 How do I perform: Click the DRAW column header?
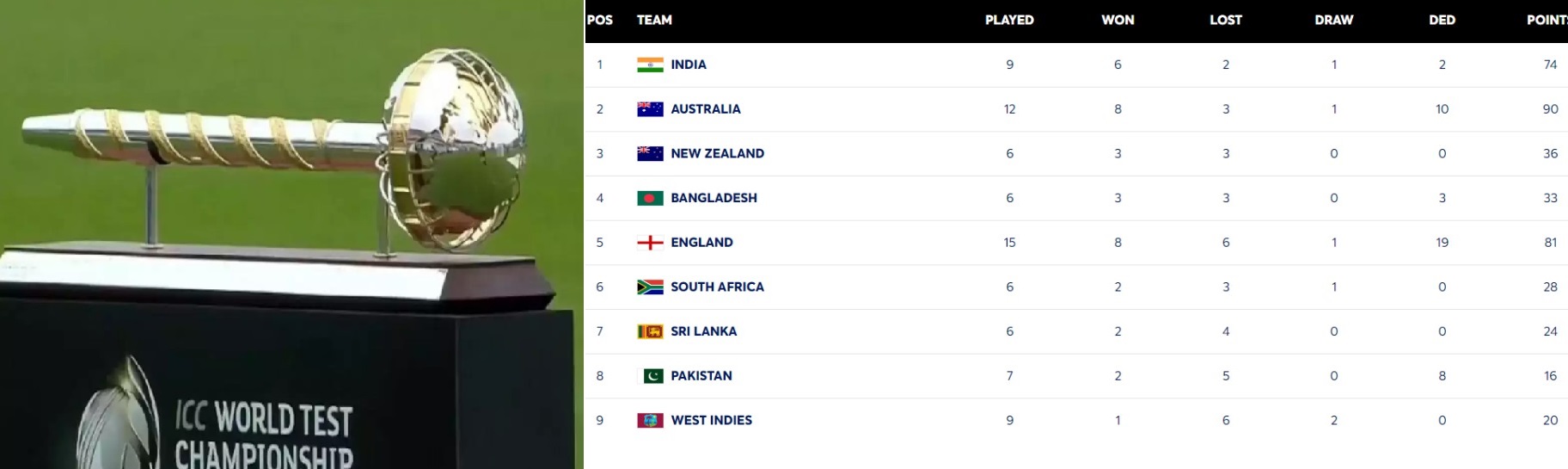coord(1334,20)
